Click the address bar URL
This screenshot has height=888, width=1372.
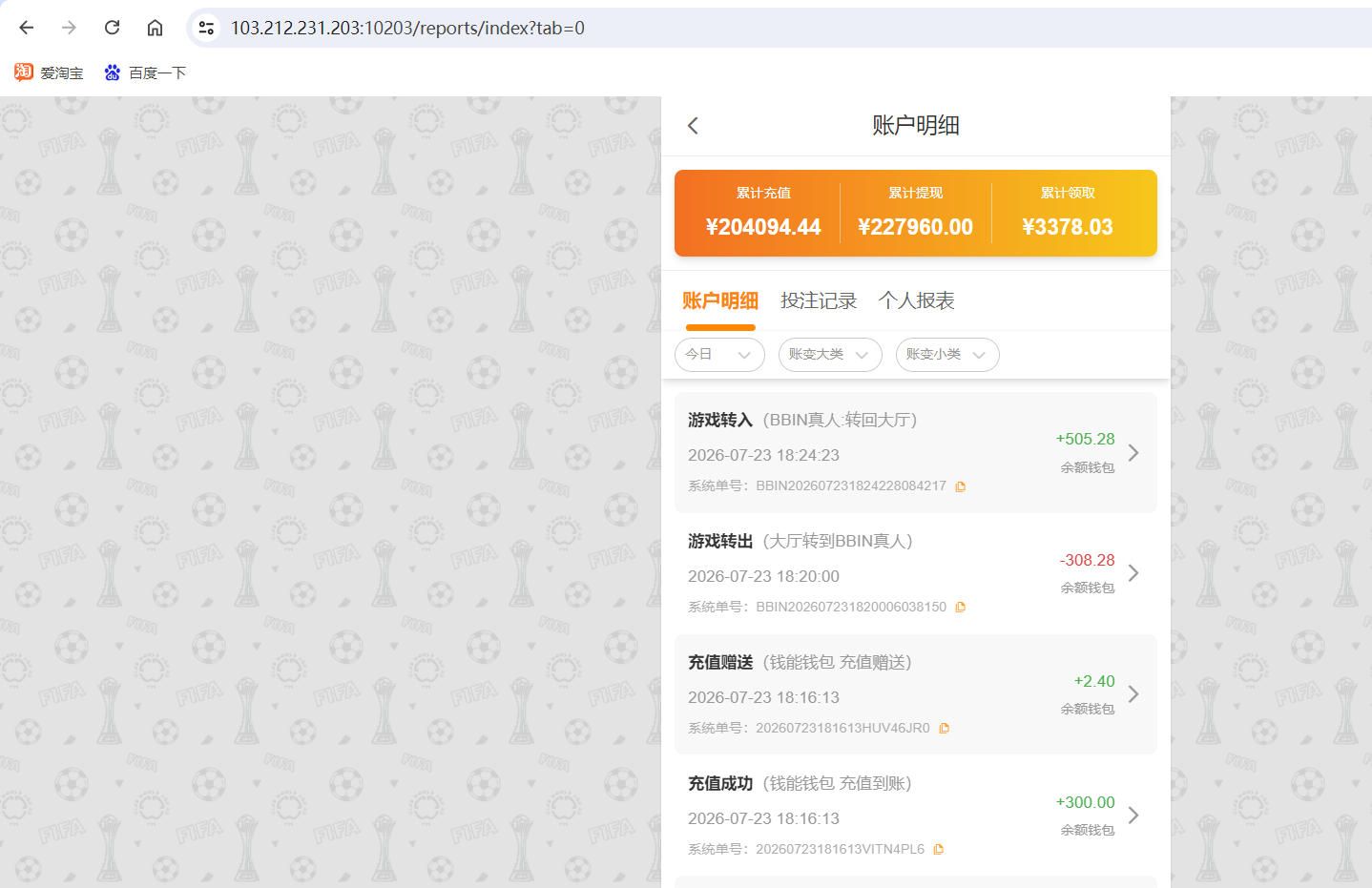click(407, 28)
